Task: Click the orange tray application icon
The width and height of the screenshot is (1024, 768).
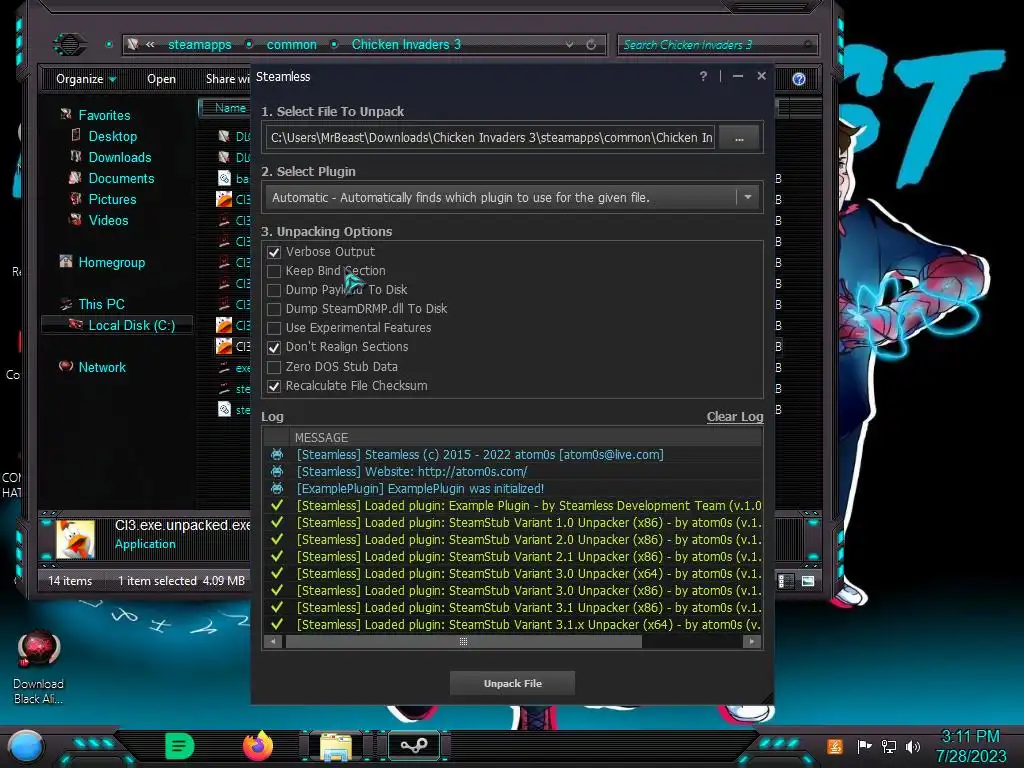Action: (x=835, y=746)
